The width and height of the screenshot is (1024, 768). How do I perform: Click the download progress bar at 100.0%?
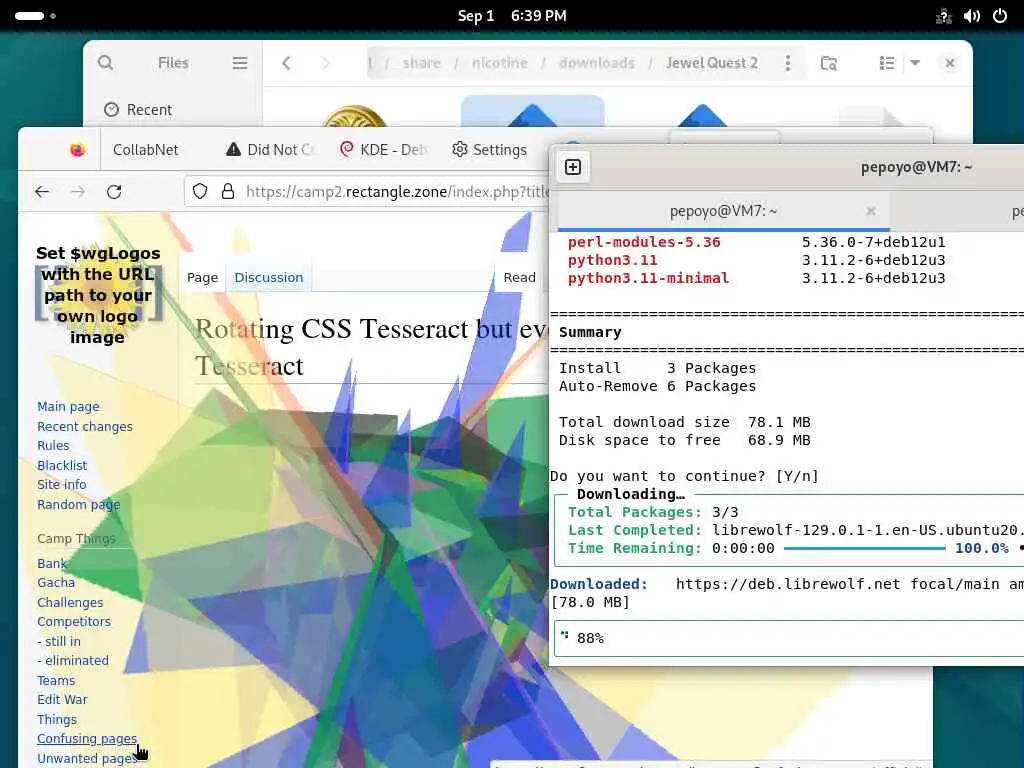[865, 549]
